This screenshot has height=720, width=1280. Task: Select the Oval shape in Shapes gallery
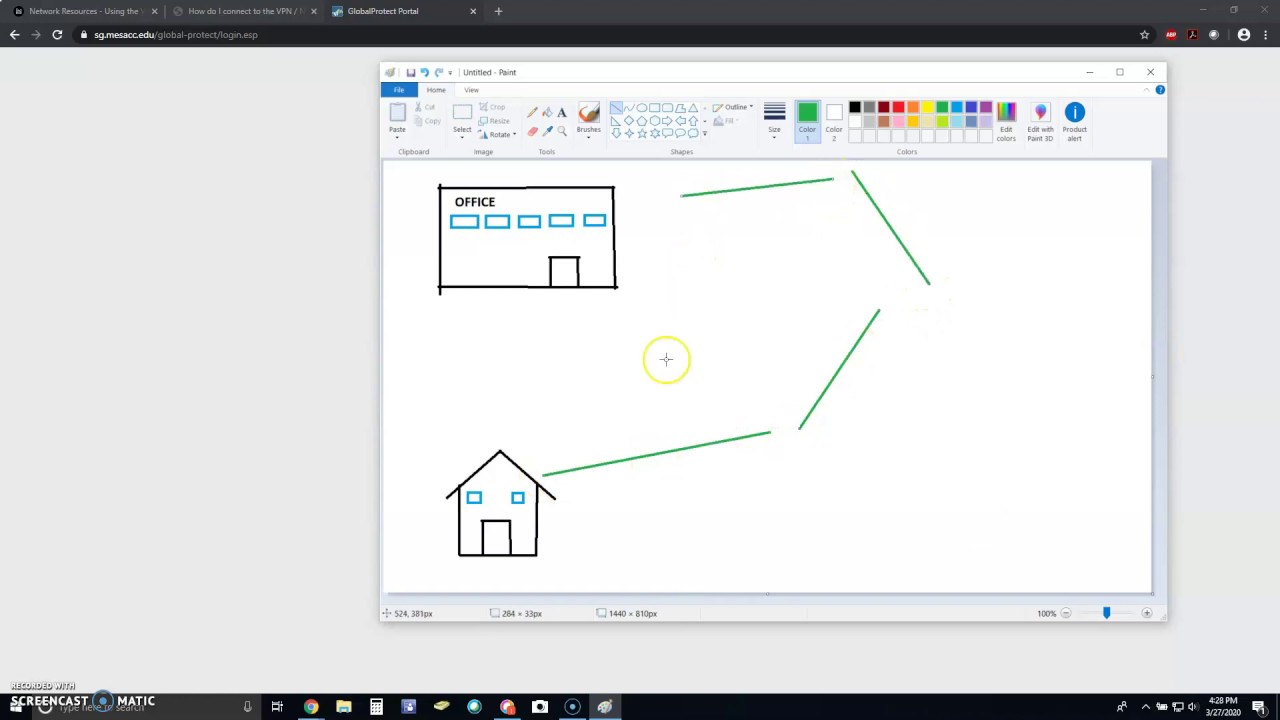pos(642,107)
